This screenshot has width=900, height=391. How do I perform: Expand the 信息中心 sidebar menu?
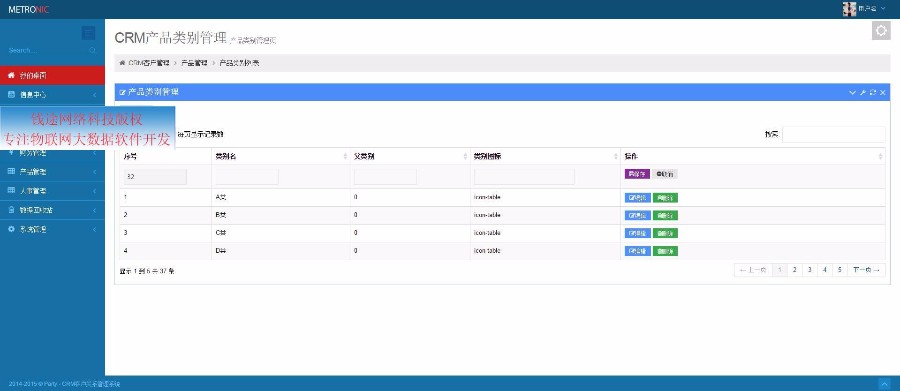click(x=52, y=95)
